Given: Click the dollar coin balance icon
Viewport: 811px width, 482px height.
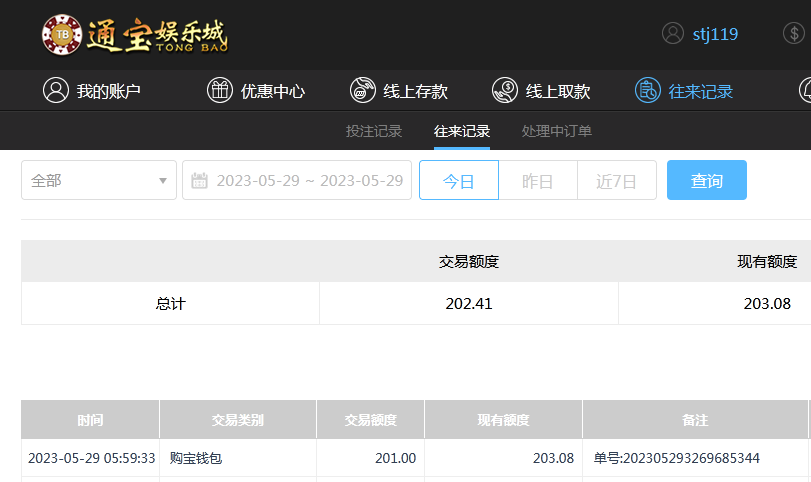Looking at the screenshot, I should [794, 33].
